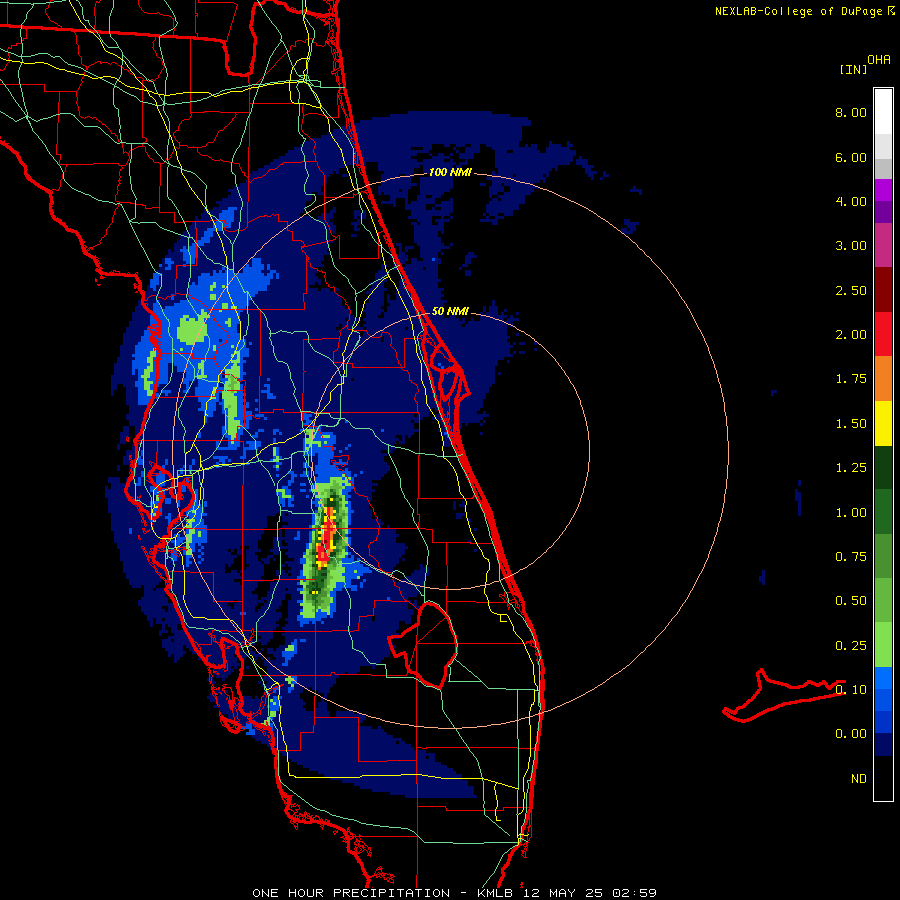Click the 1.00 legend value
Screen dimensions: 900x900
851,513
